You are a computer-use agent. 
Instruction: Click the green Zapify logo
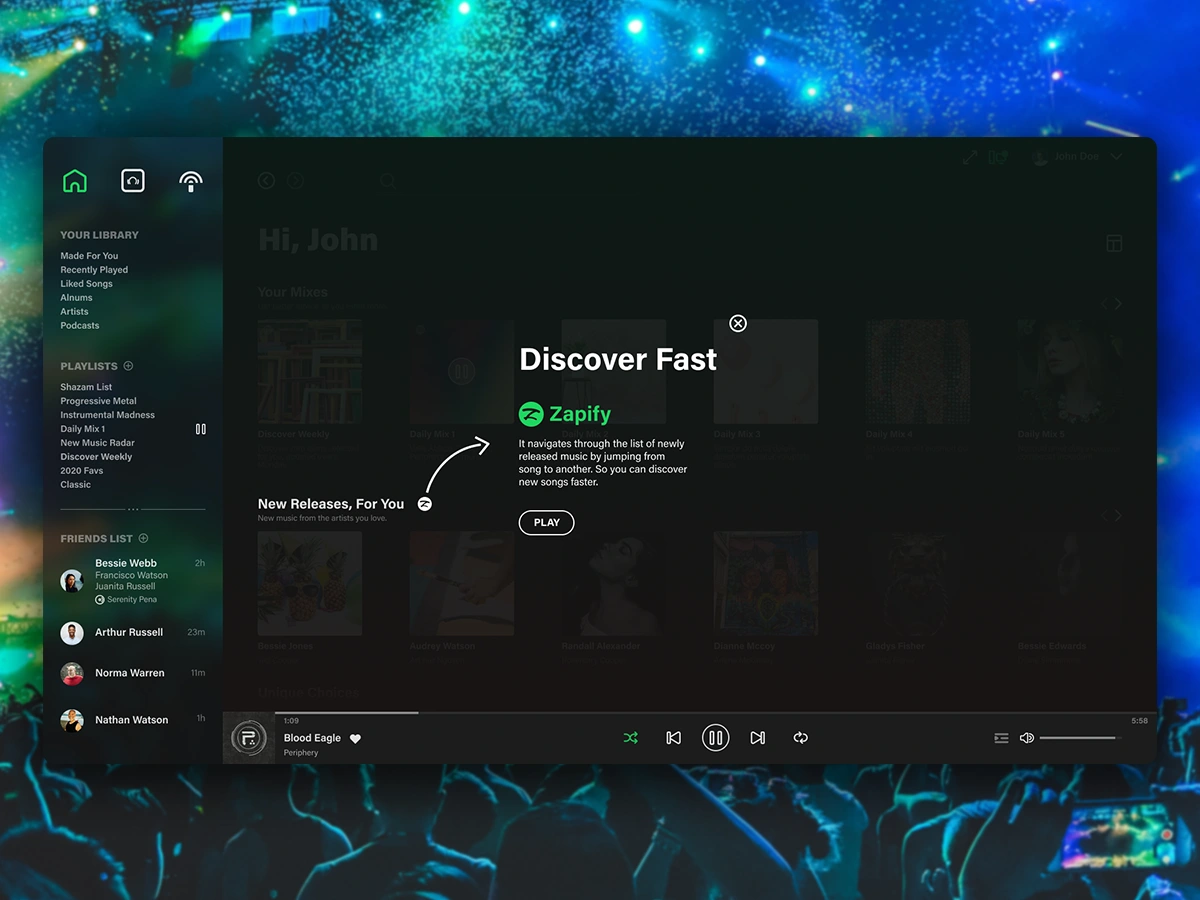tap(565, 414)
